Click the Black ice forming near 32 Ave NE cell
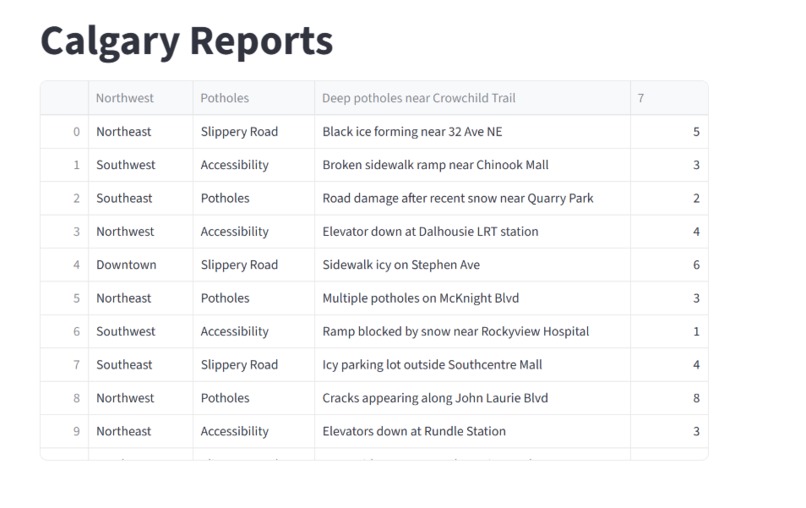806x508 pixels. [x=472, y=132]
